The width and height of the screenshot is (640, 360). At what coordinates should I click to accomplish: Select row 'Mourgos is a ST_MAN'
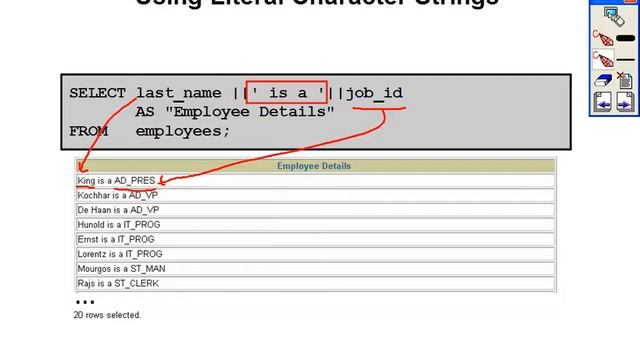point(316,269)
